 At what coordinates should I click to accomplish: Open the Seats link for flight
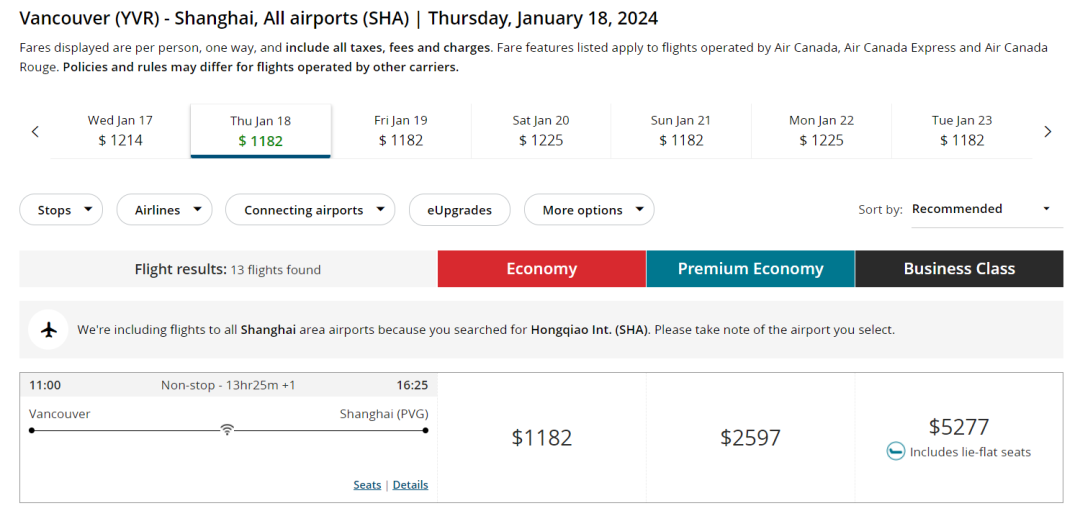coord(367,485)
